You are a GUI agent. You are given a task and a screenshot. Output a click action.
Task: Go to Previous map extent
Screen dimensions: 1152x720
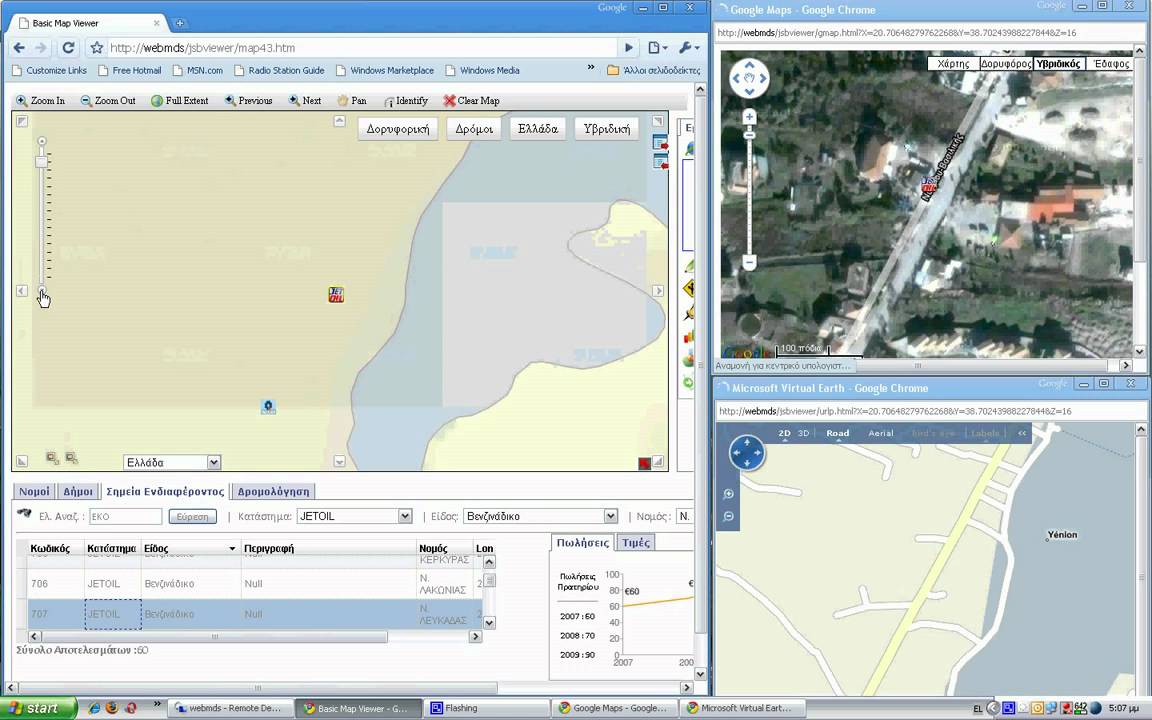248,101
